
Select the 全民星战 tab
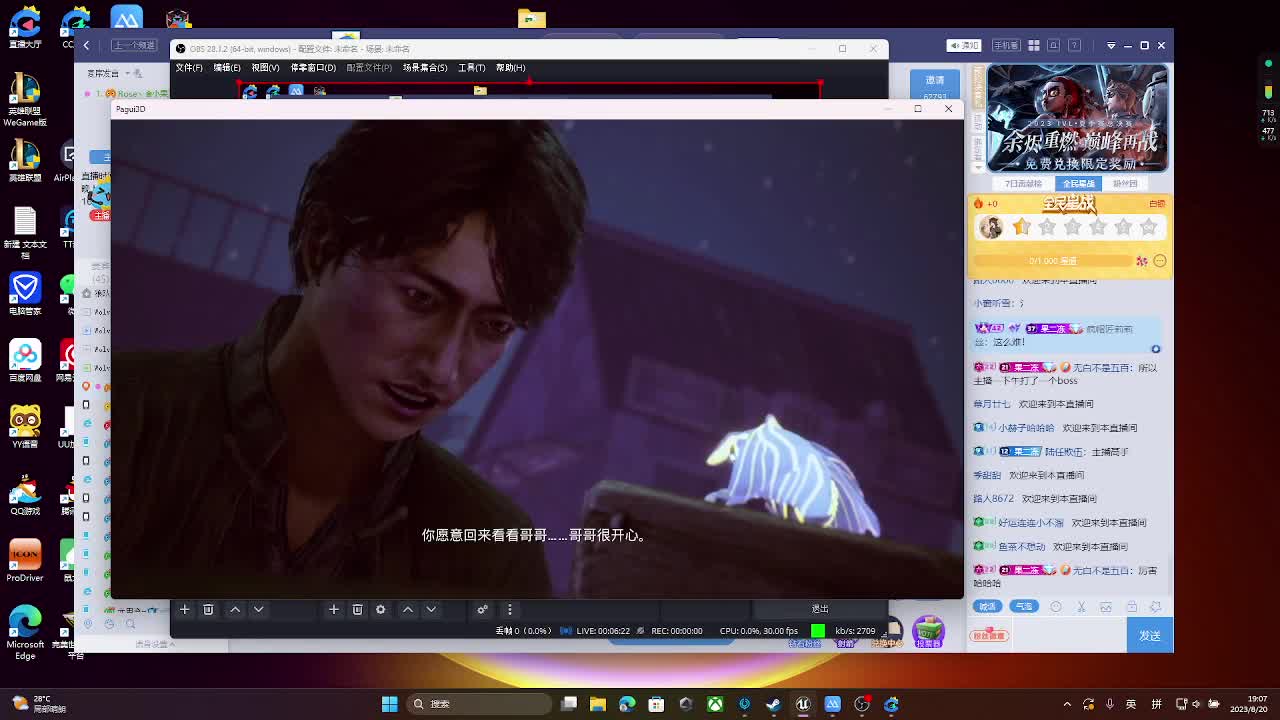(1078, 184)
